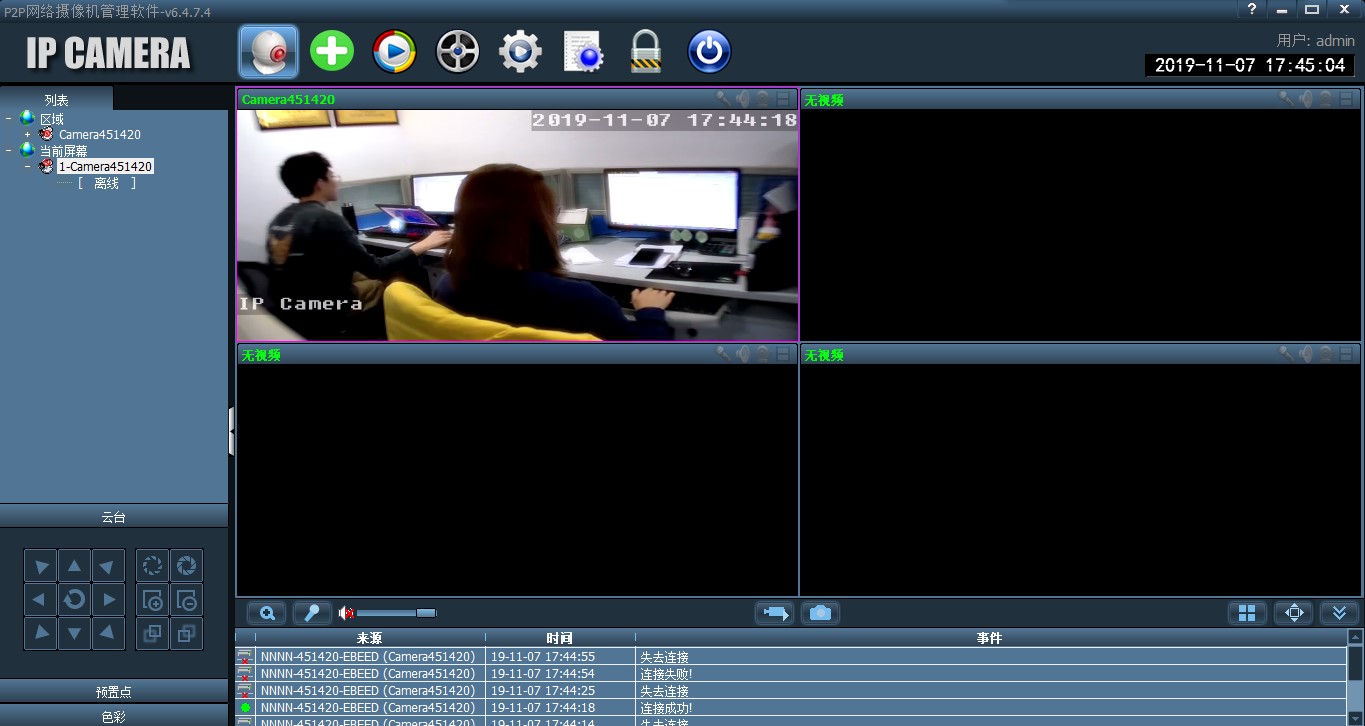Select 1-Camera451420 in the device tree

coord(105,167)
